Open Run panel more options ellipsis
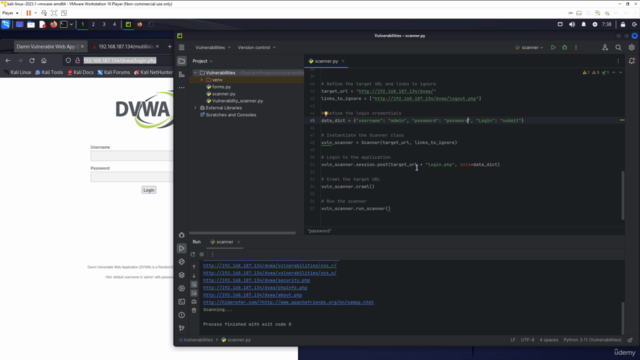This screenshot has height=360, width=640. pos(212,254)
